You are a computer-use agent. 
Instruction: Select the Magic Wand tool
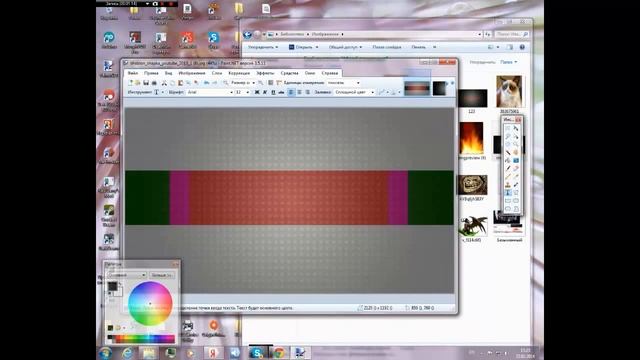click(508, 152)
